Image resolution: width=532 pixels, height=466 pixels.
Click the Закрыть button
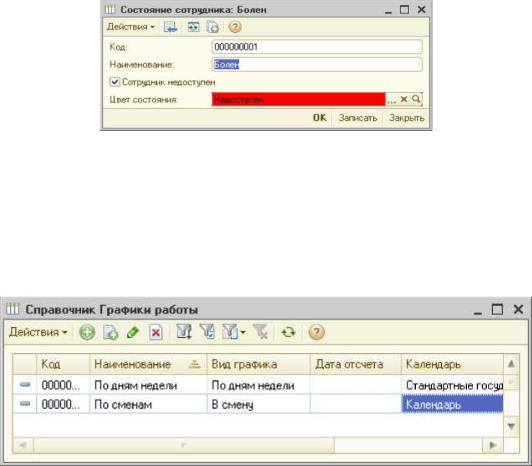pyautogui.click(x=406, y=118)
